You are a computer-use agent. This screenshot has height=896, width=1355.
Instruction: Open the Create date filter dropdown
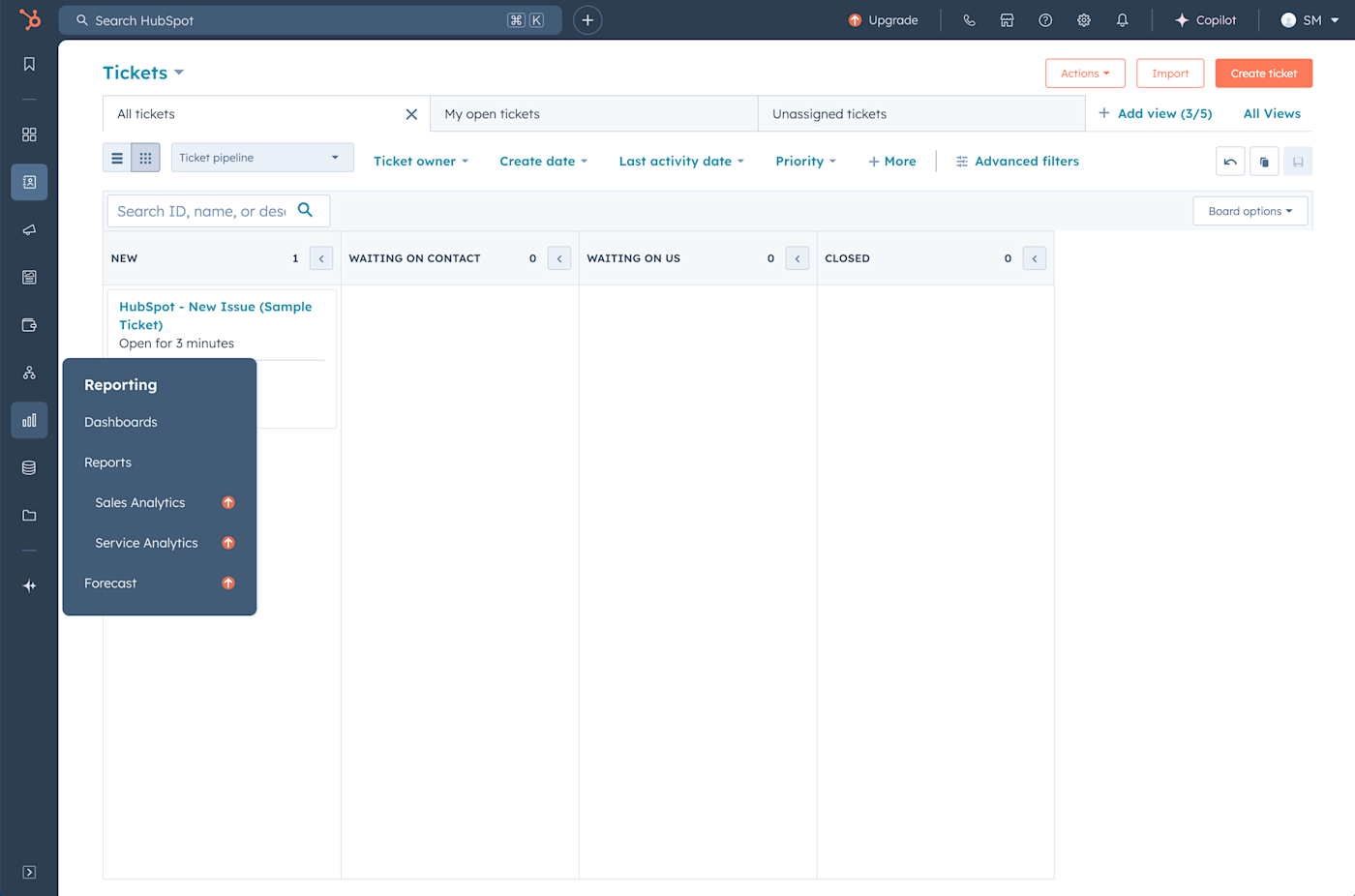543,162
